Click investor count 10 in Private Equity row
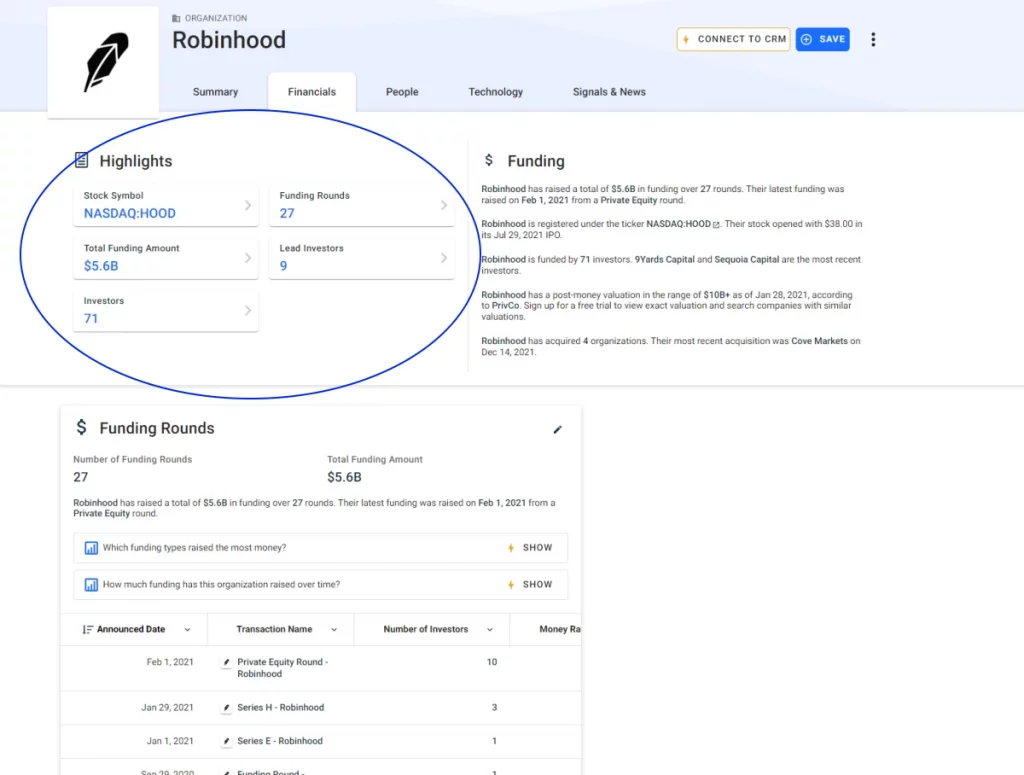1024x775 pixels. point(492,662)
